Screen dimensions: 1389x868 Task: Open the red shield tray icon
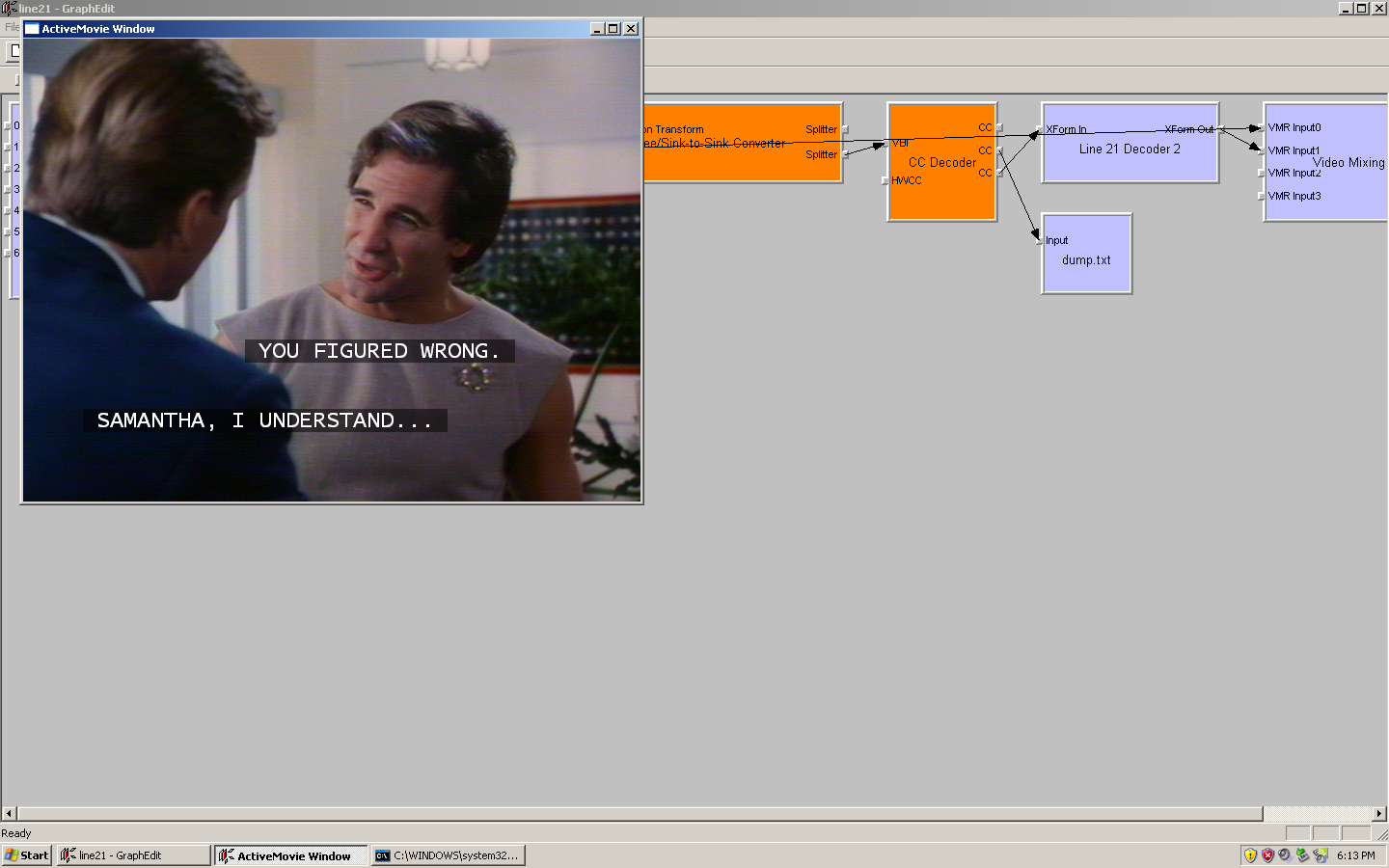1267,855
